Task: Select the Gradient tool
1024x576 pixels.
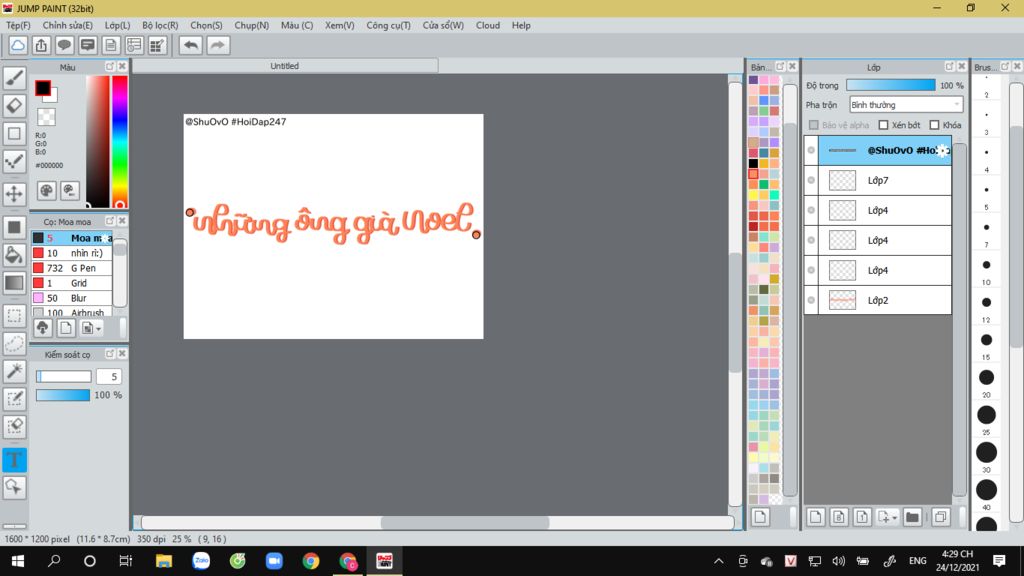Action: [x=14, y=283]
